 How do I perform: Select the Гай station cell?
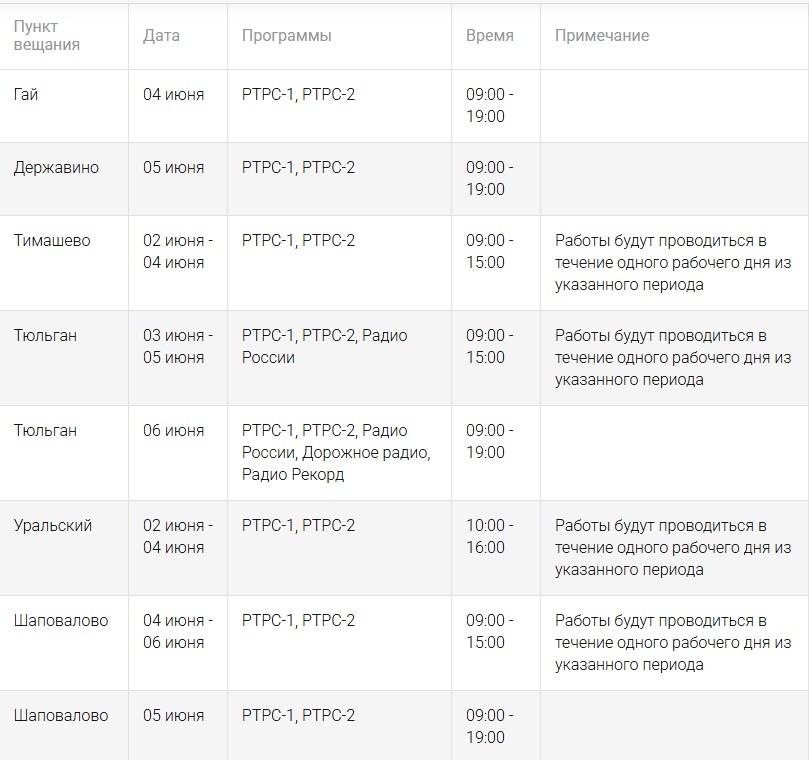pyautogui.click(x=27, y=95)
